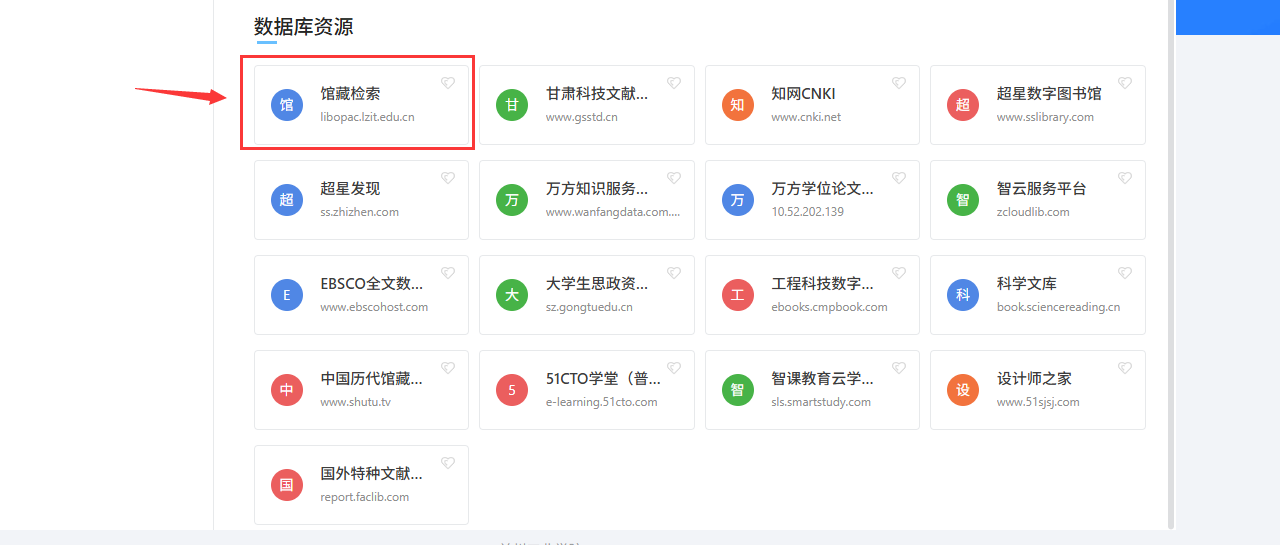Select the 智云服务平台 resource title
The width and height of the screenshot is (1280, 545).
1041,188
